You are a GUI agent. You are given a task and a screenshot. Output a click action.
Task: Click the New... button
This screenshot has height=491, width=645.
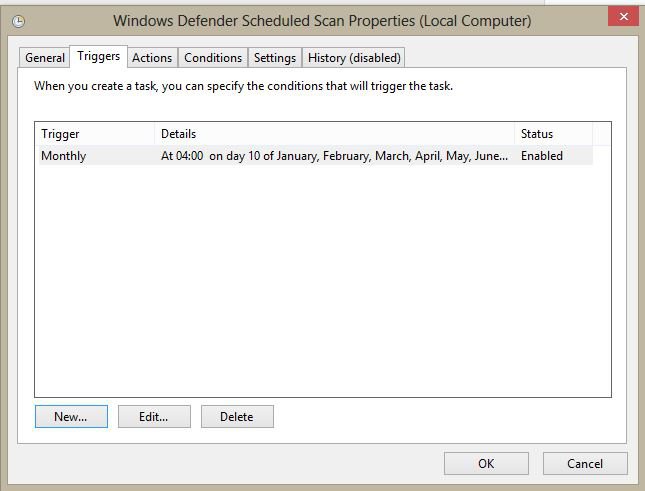71,417
